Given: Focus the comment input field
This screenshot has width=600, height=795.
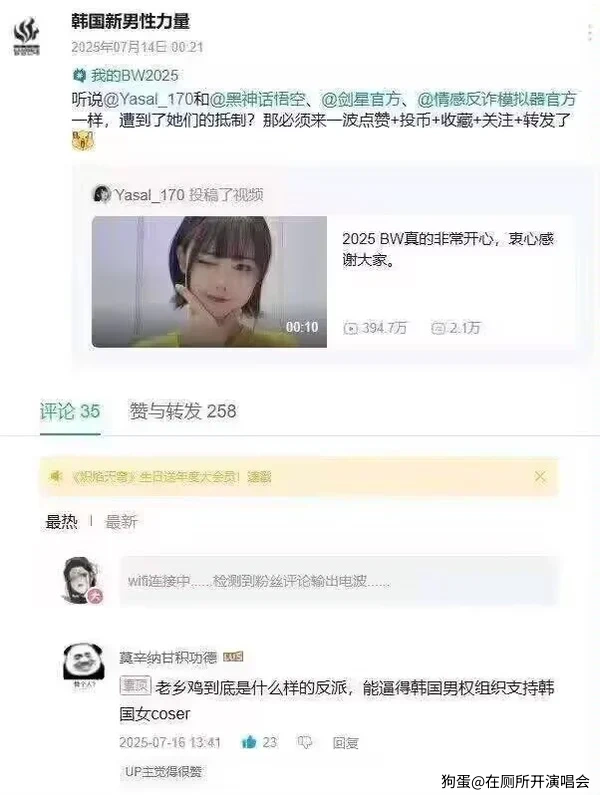Looking at the screenshot, I should [338, 581].
